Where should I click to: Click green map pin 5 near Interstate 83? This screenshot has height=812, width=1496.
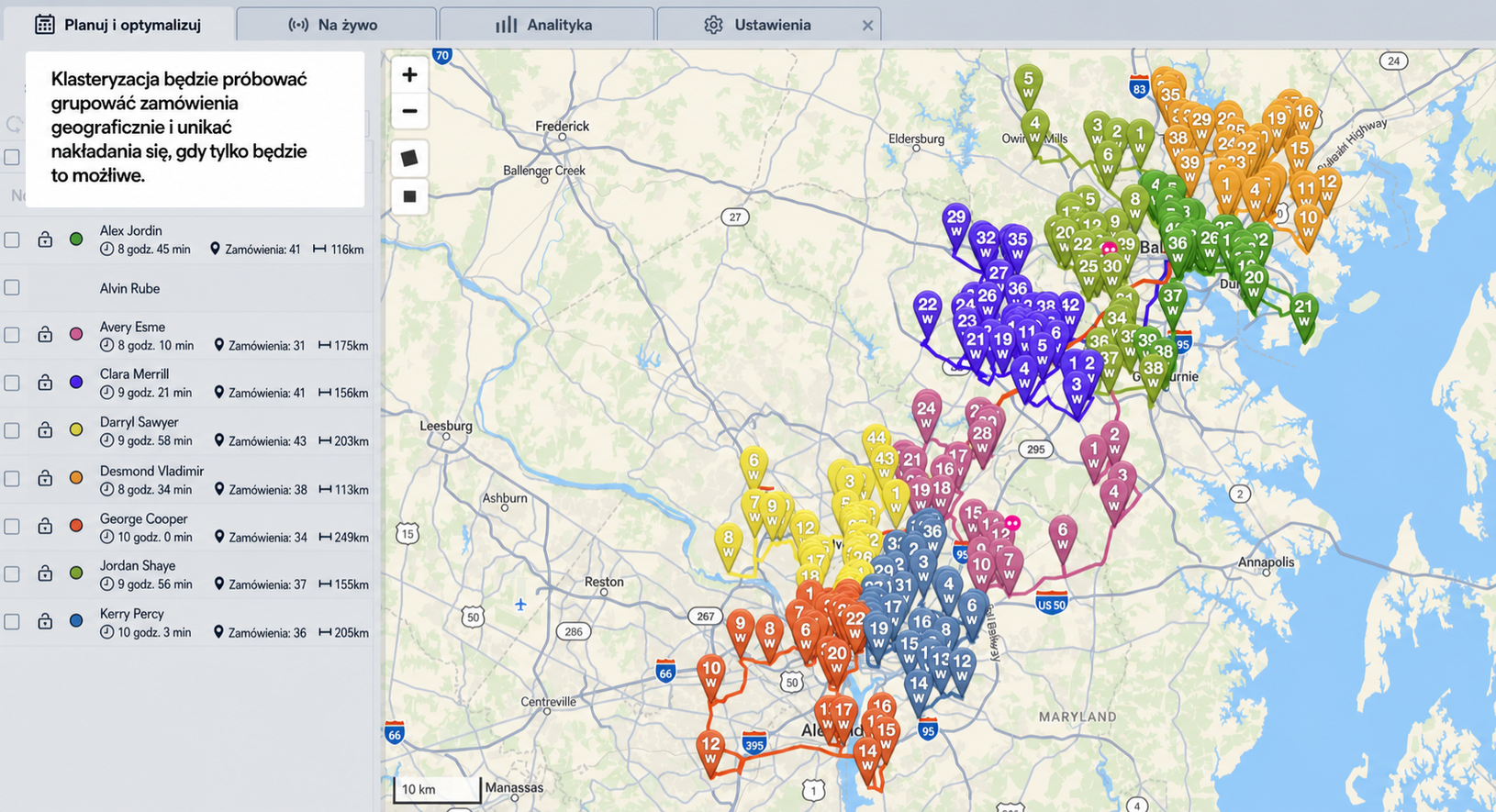coord(1028,84)
